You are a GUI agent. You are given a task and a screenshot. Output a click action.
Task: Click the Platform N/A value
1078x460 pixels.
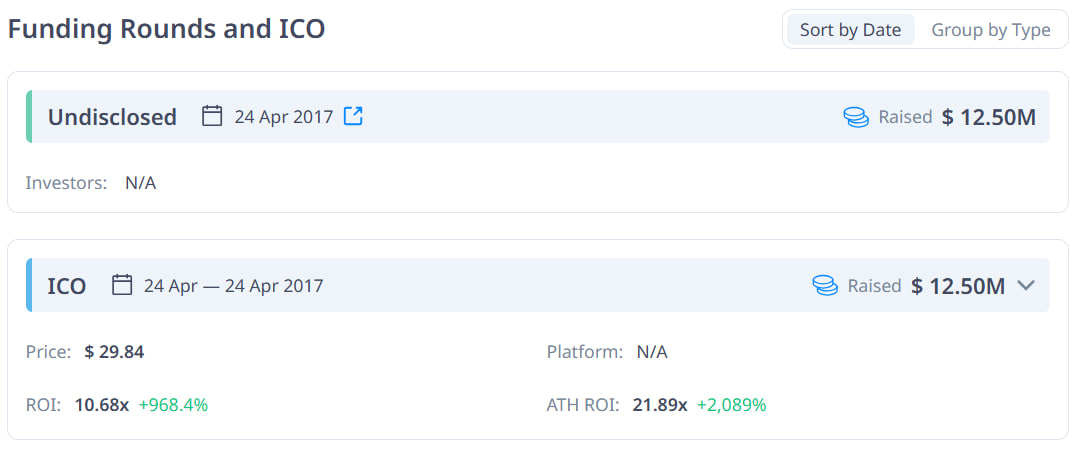click(x=652, y=352)
